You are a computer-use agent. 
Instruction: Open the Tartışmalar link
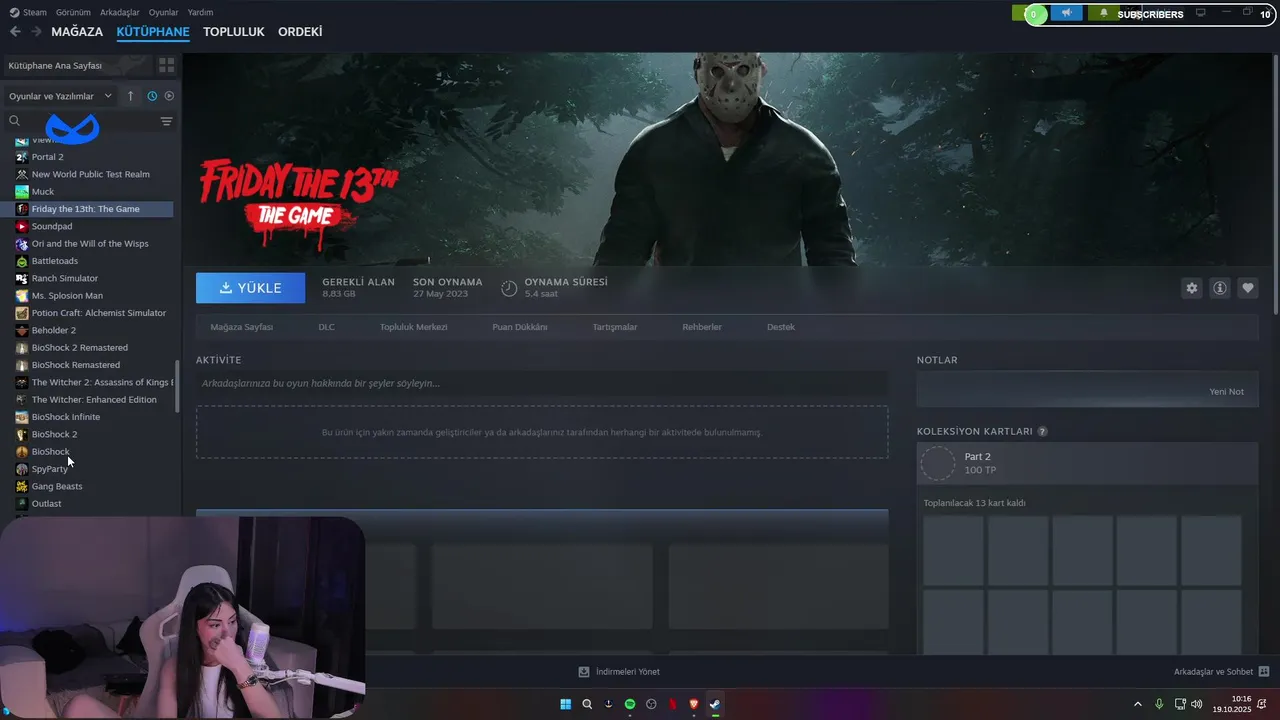click(614, 327)
